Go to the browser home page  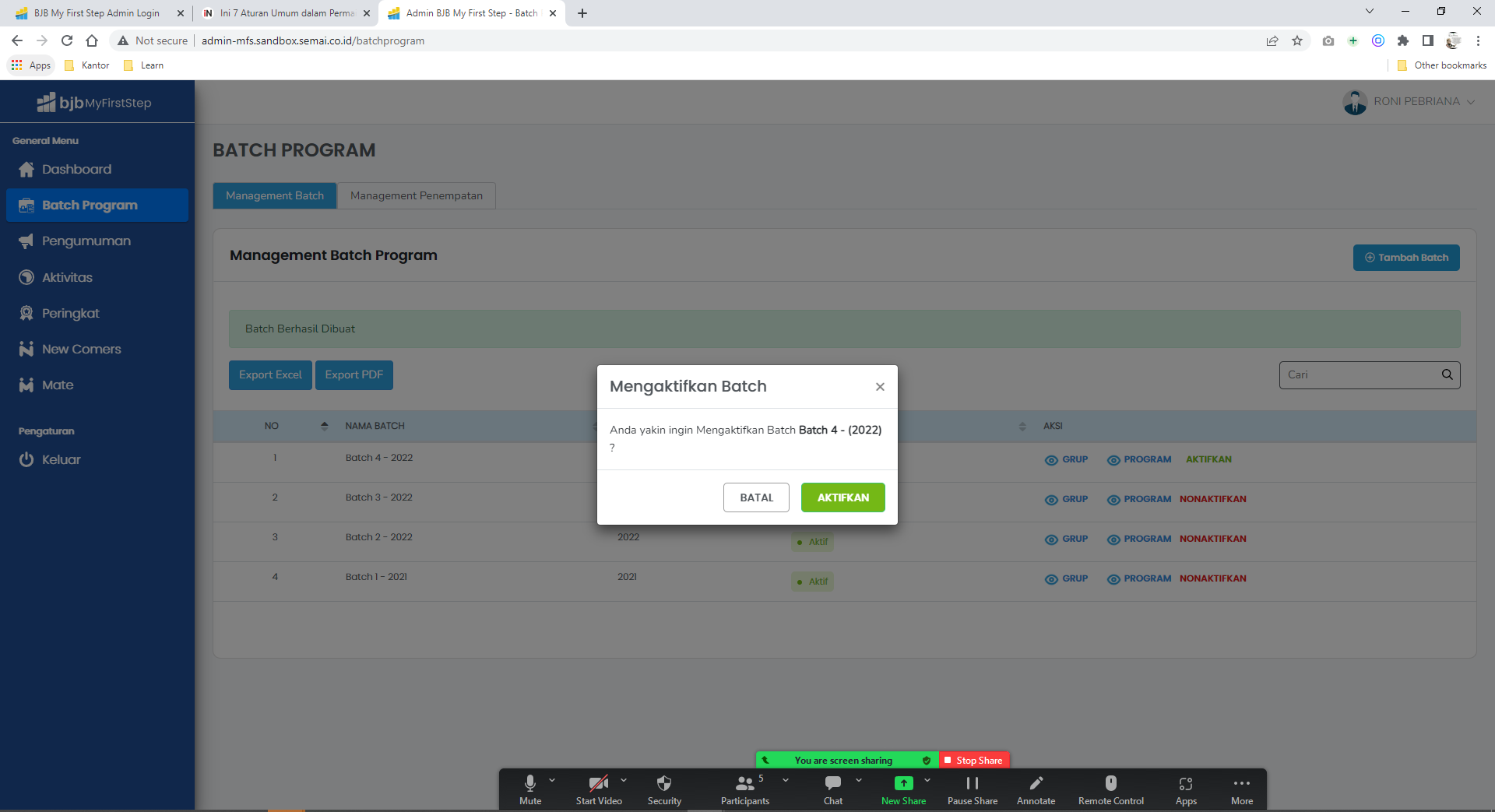point(92,40)
